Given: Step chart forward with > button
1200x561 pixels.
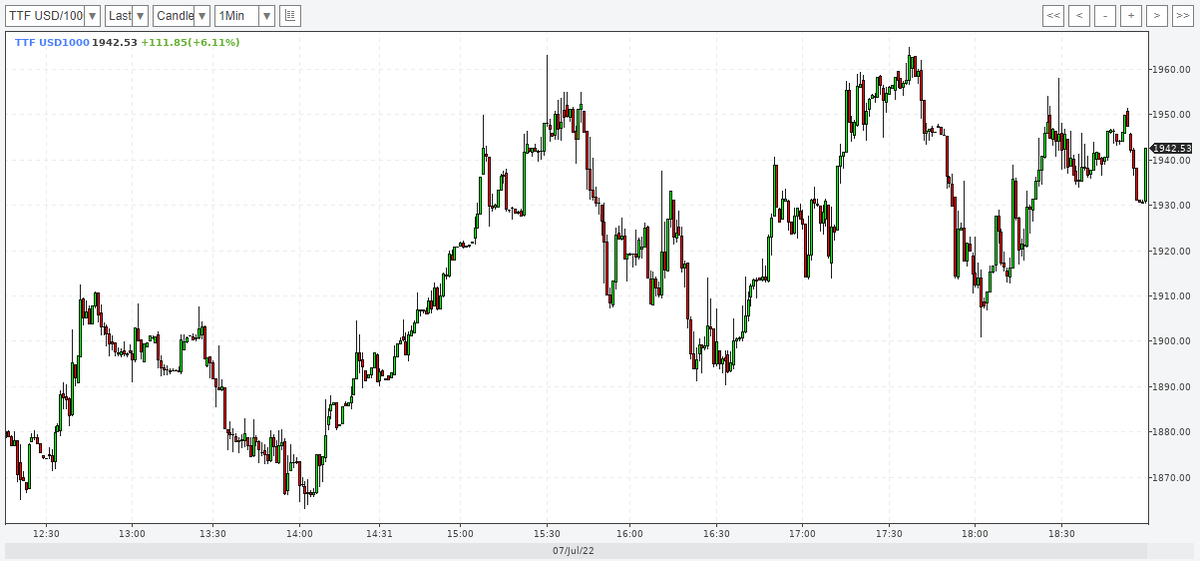Looking at the screenshot, I should click(x=1157, y=16).
